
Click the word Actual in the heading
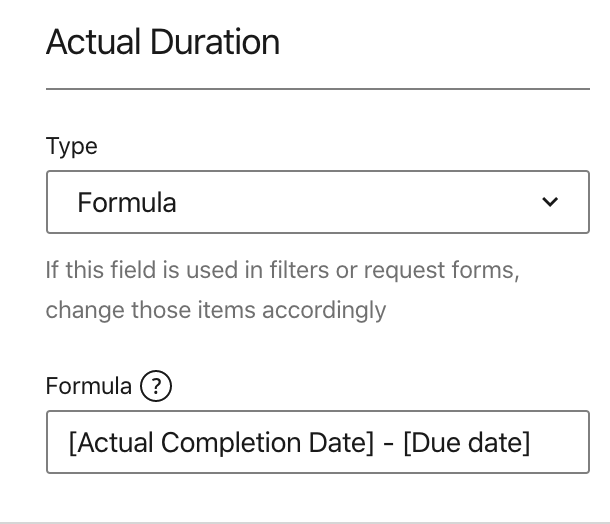pos(94,43)
